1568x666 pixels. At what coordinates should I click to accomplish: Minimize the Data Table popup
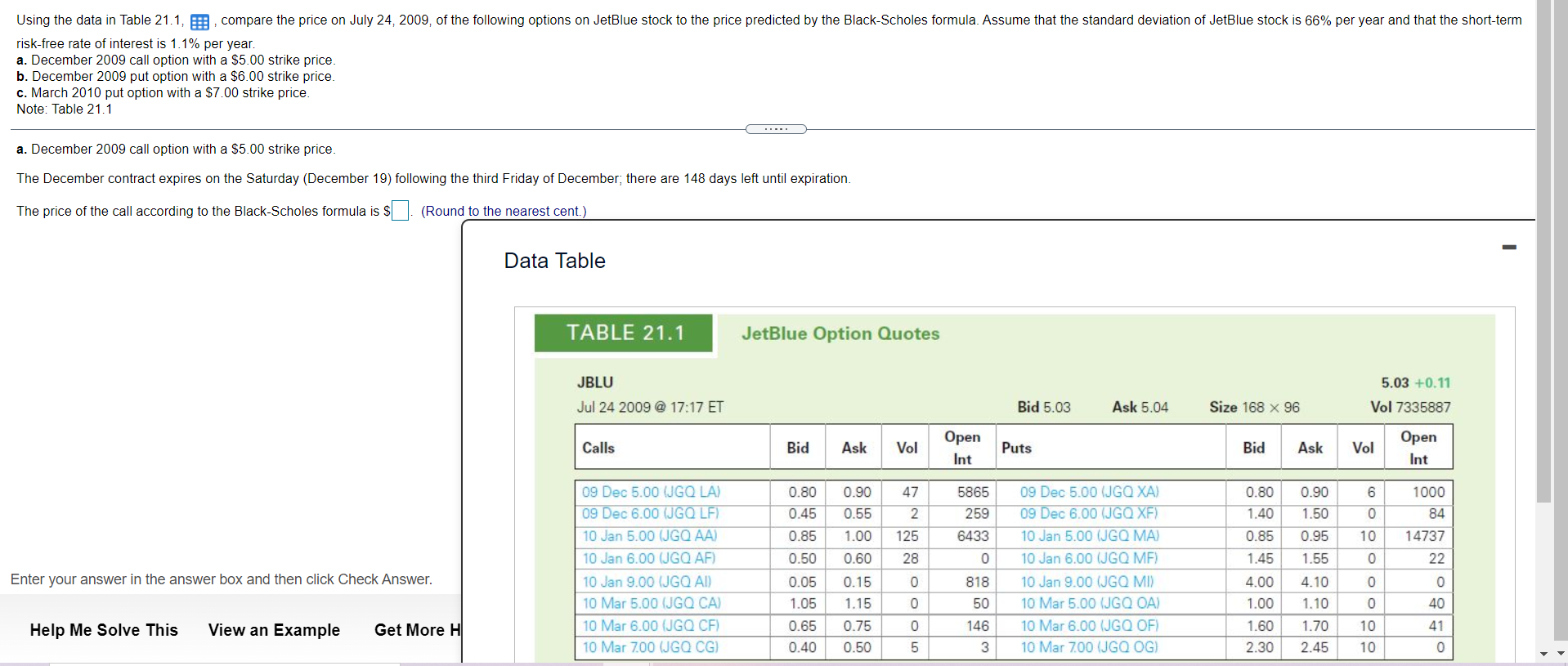coord(1509,247)
